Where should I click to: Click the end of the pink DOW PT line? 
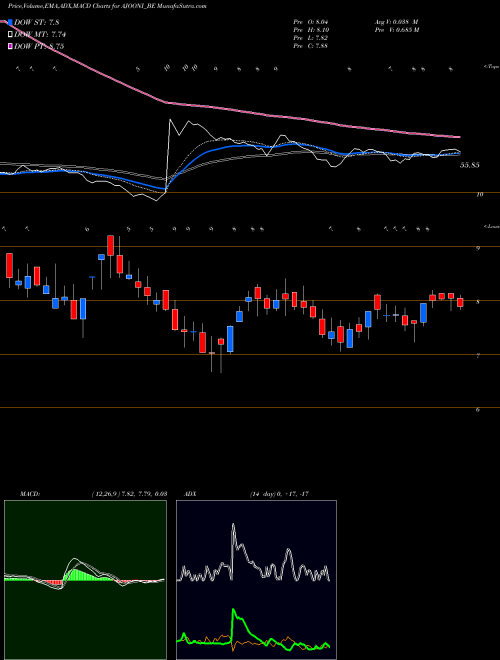(x=459, y=137)
